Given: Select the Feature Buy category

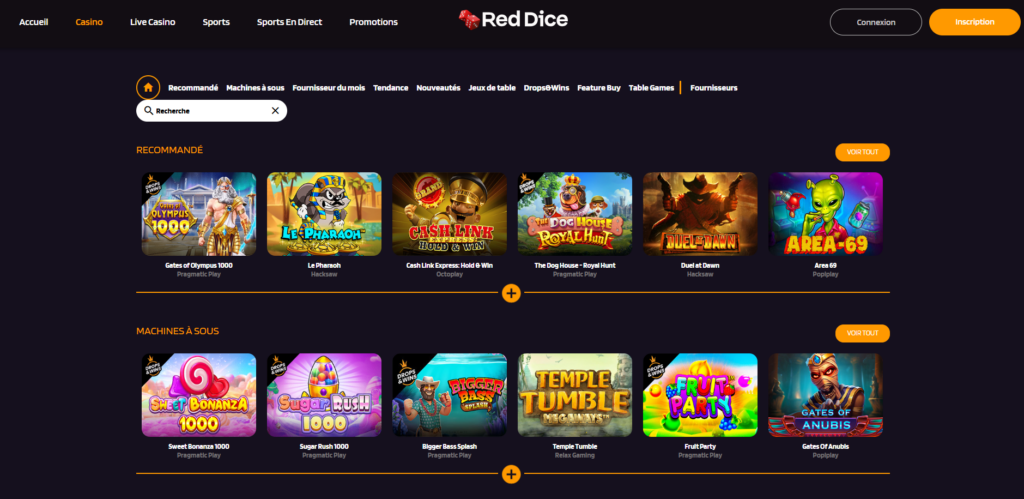Looking at the screenshot, I should tap(599, 88).
